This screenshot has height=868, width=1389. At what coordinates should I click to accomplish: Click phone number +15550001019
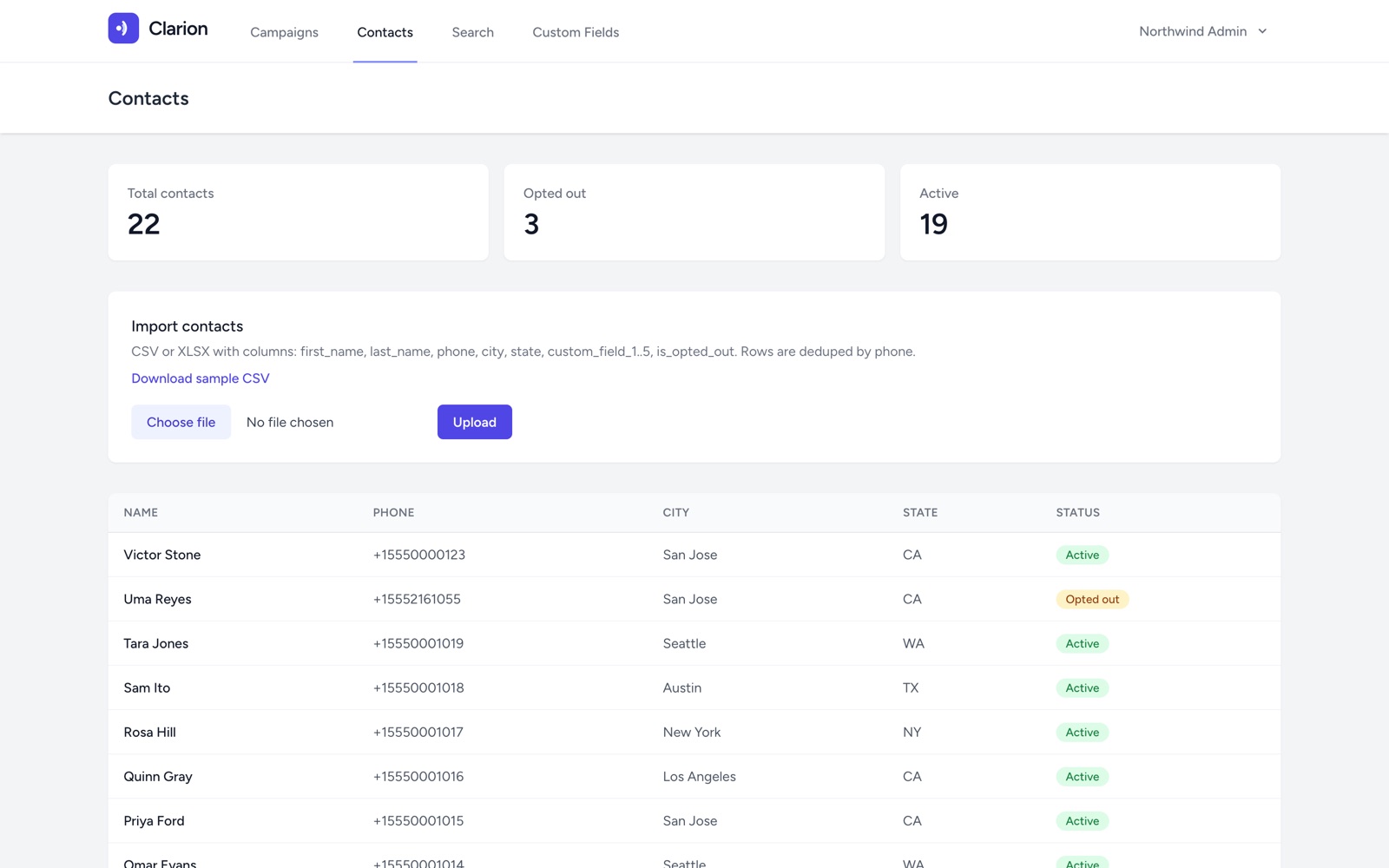tap(418, 643)
